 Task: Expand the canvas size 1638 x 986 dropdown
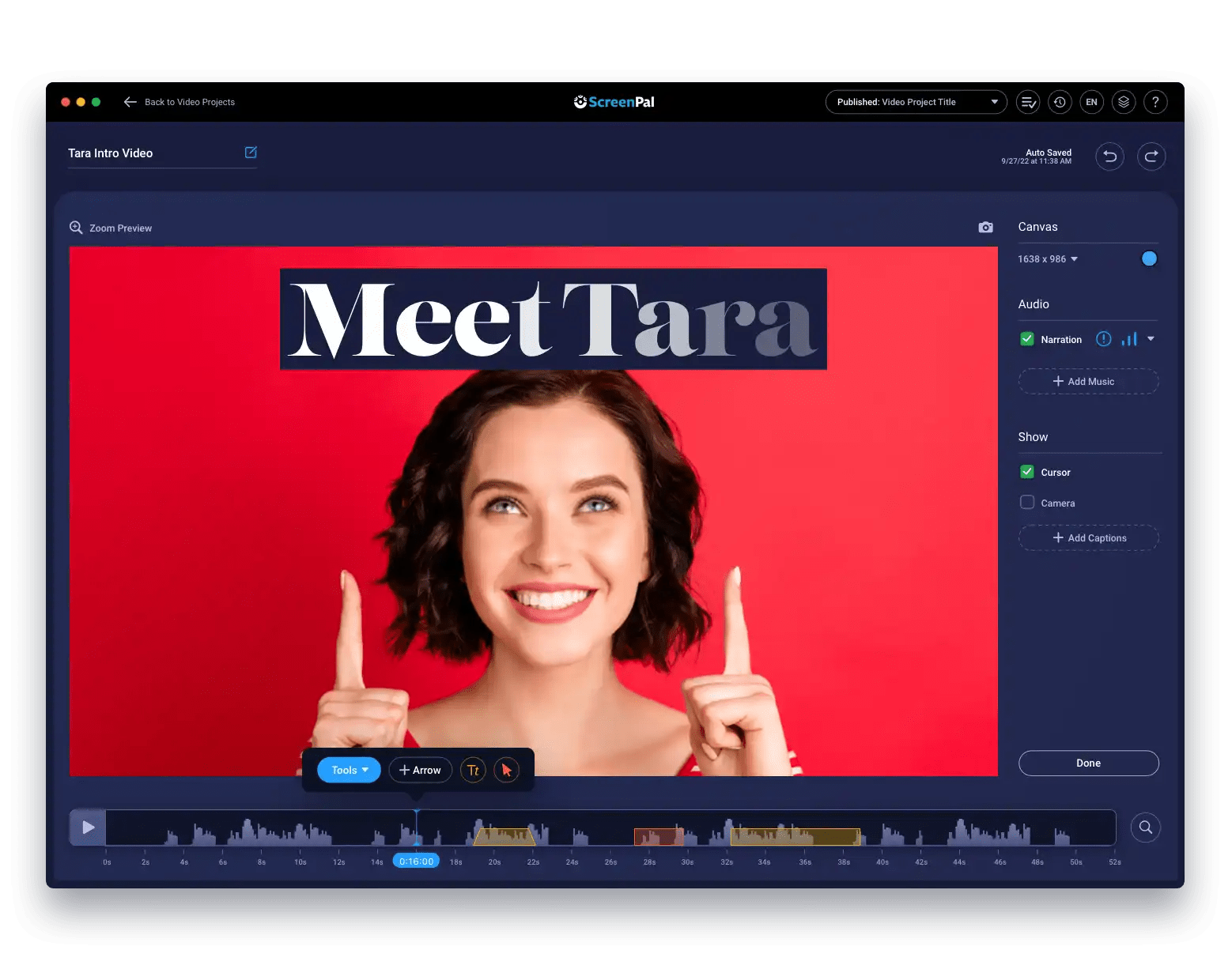pos(1048,258)
